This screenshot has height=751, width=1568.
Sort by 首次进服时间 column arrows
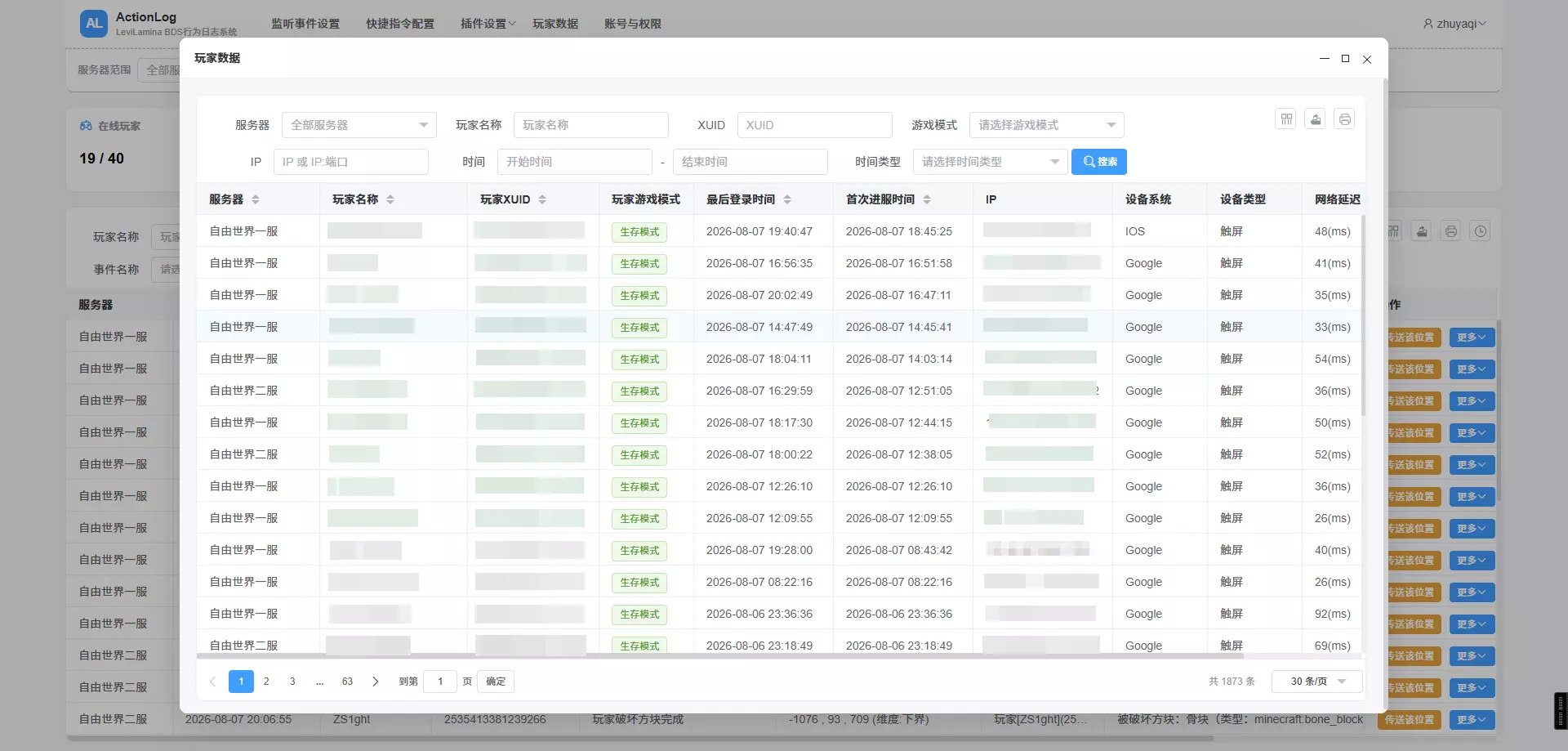[927, 199]
